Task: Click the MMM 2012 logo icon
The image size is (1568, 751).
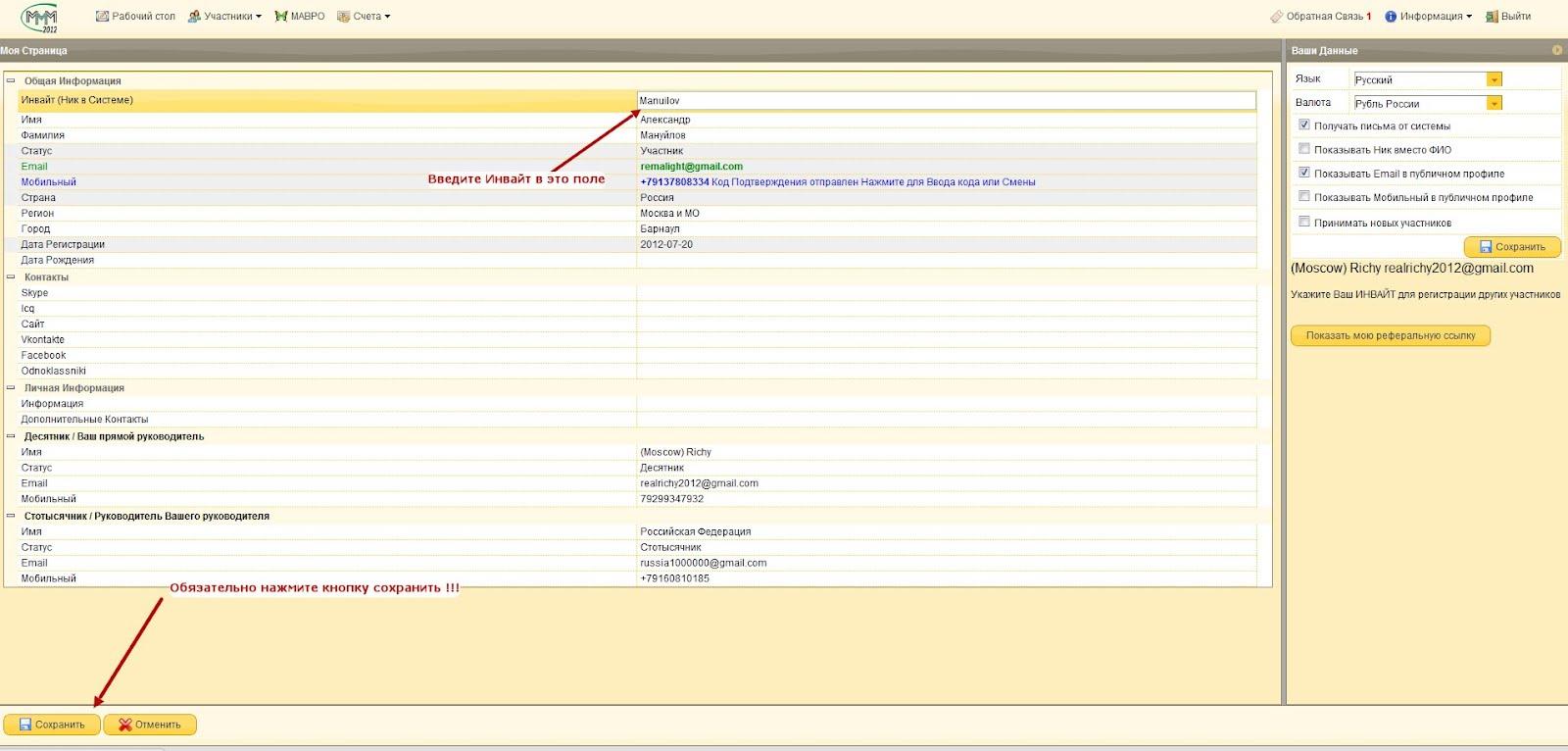Action: [x=40, y=18]
